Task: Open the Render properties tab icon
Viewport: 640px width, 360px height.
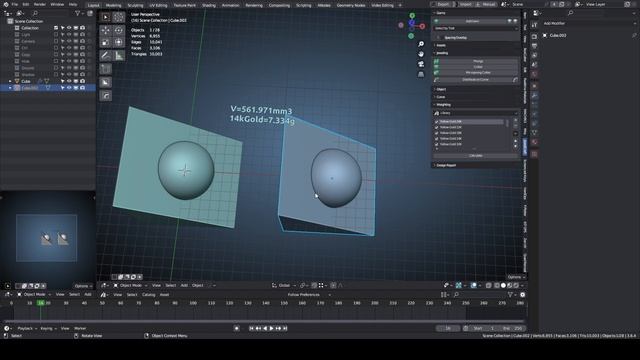Action: click(534, 37)
